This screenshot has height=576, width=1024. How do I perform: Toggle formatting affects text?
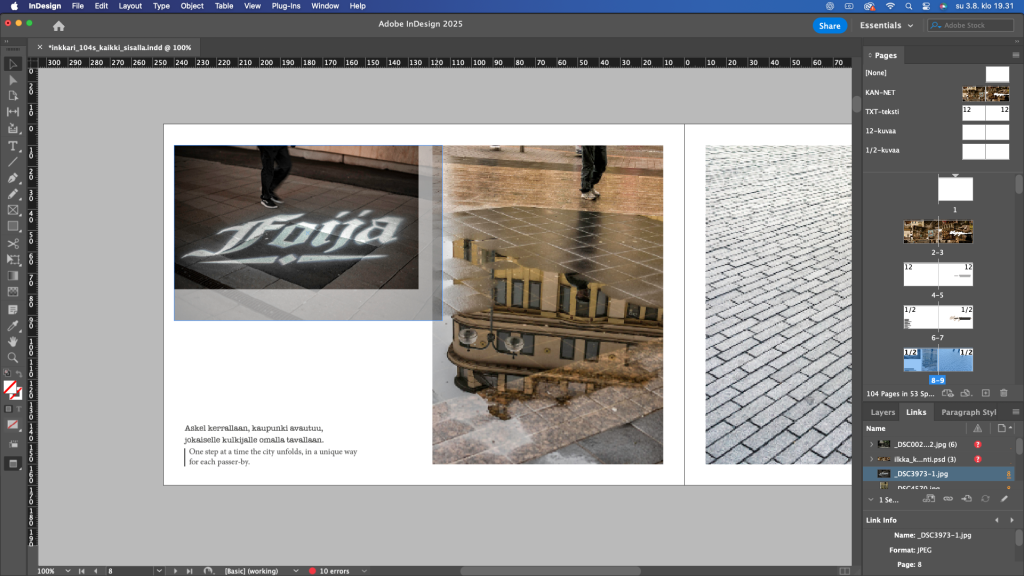[x=18, y=409]
